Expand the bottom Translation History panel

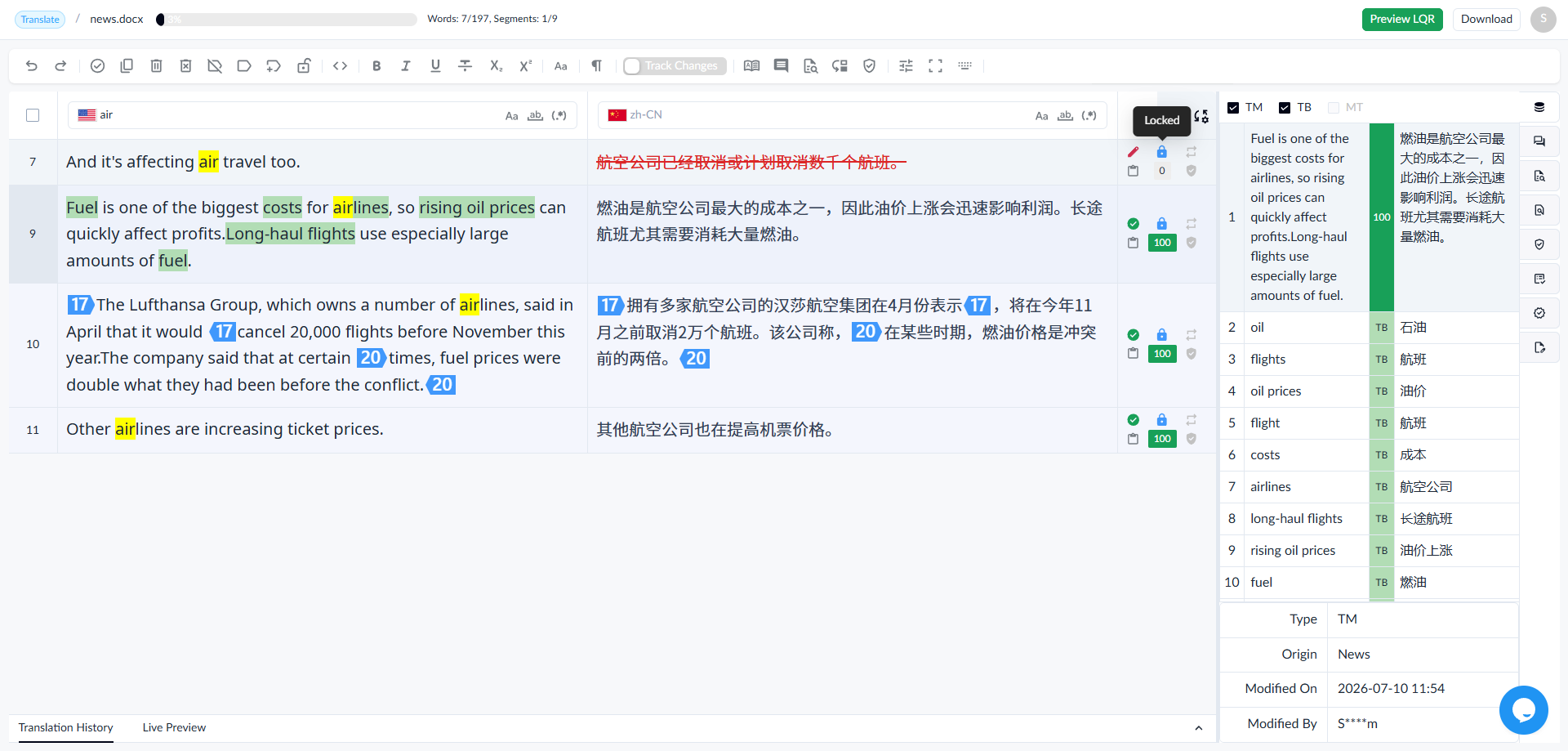click(1198, 728)
